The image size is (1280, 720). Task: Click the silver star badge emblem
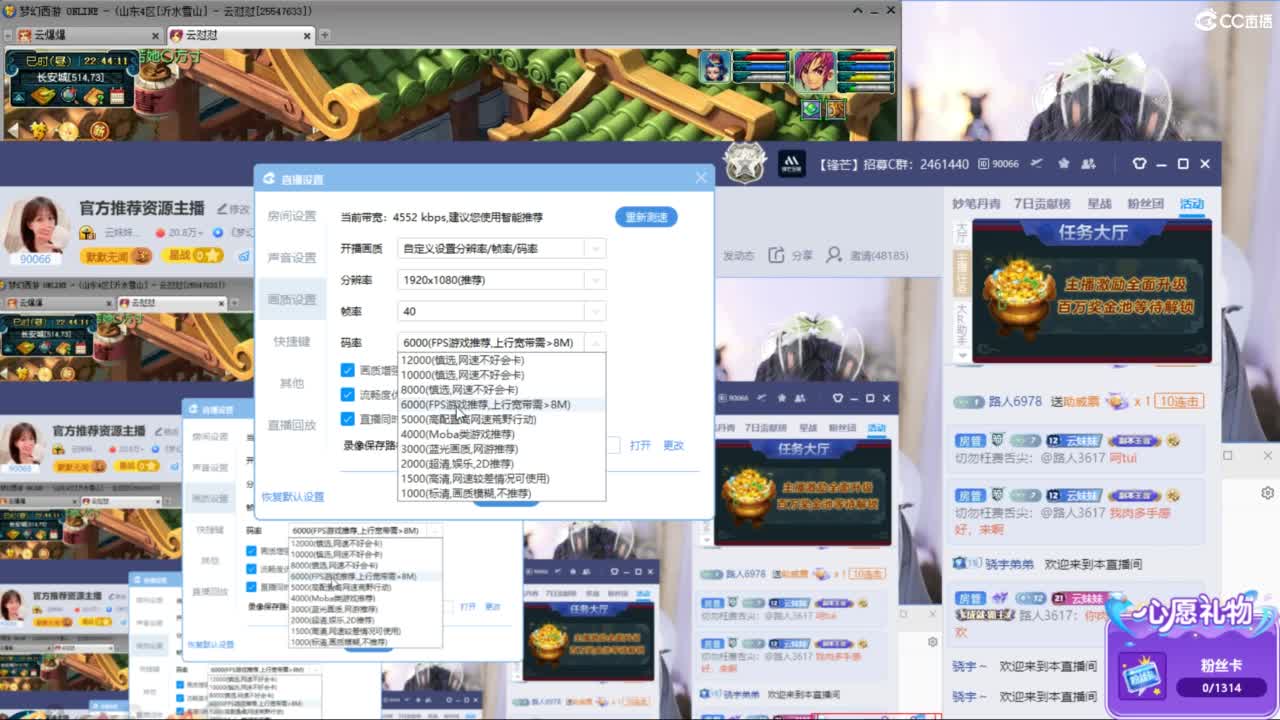[745, 162]
